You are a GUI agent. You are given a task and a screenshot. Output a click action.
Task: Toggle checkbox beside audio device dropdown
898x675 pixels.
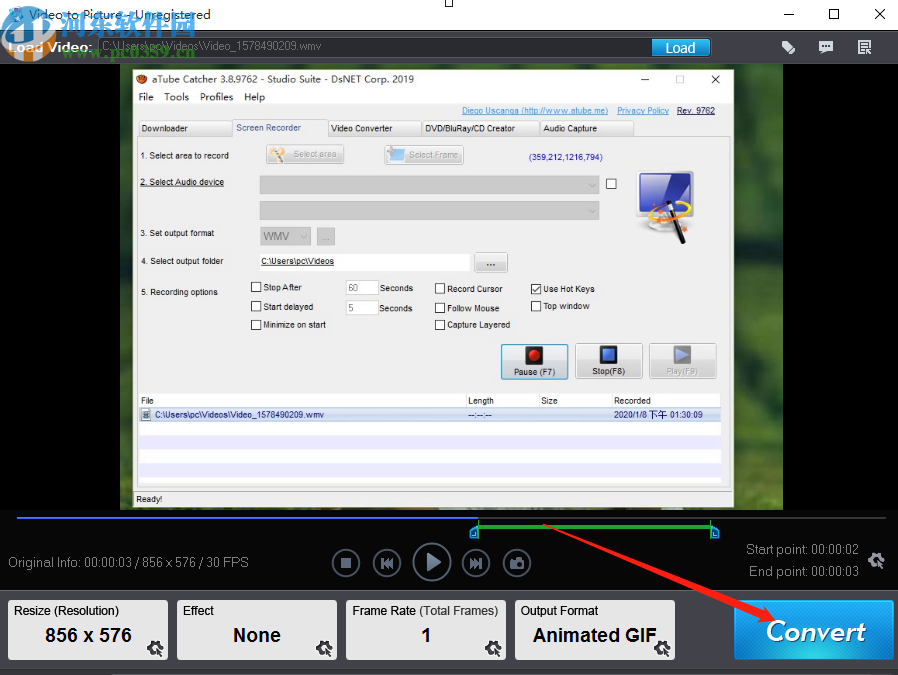pyautogui.click(x=612, y=184)
